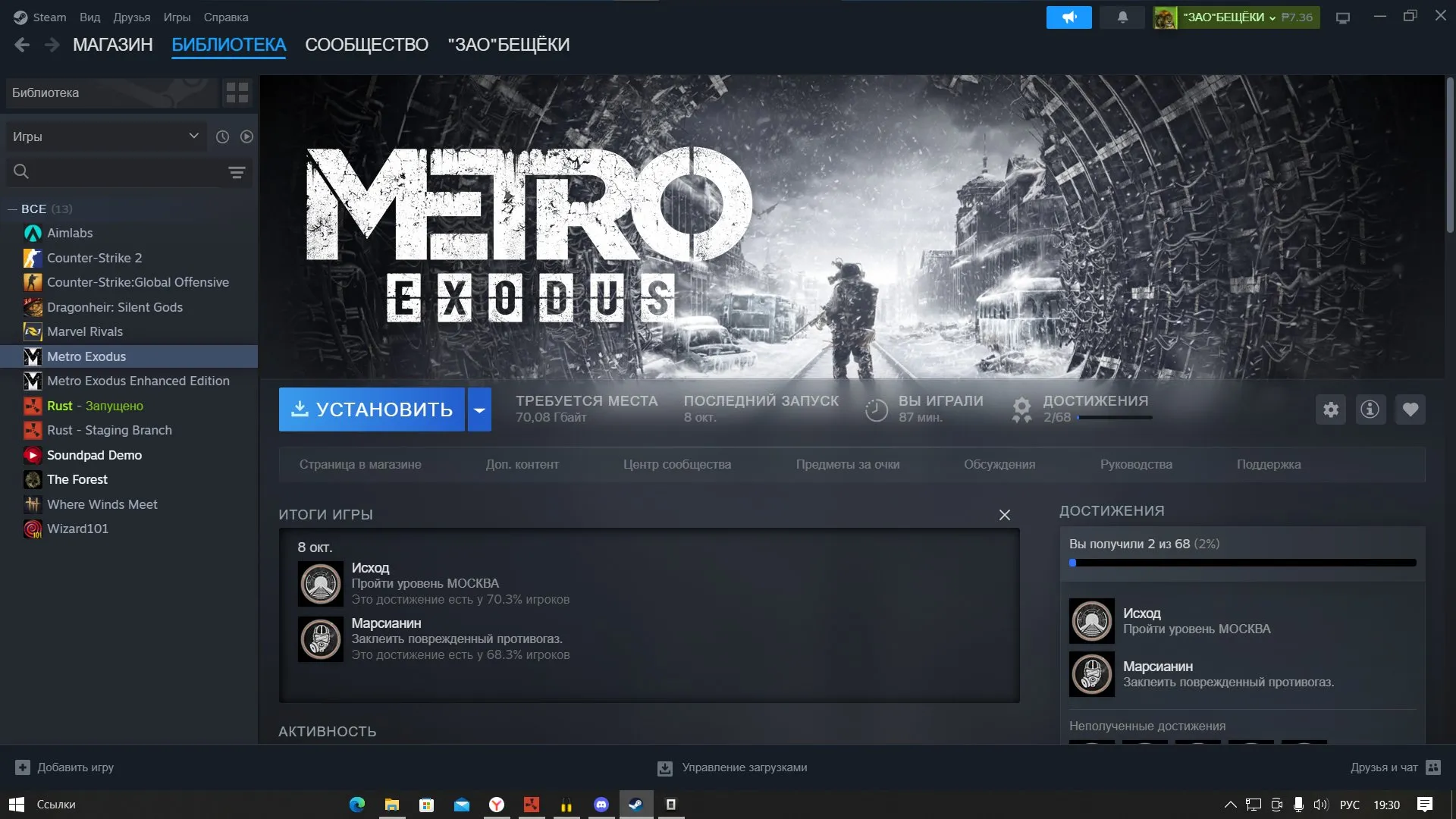Screen dimensions: 1456x819
Task: Expand the install options dropdown arrow
Action: point(479,409)
